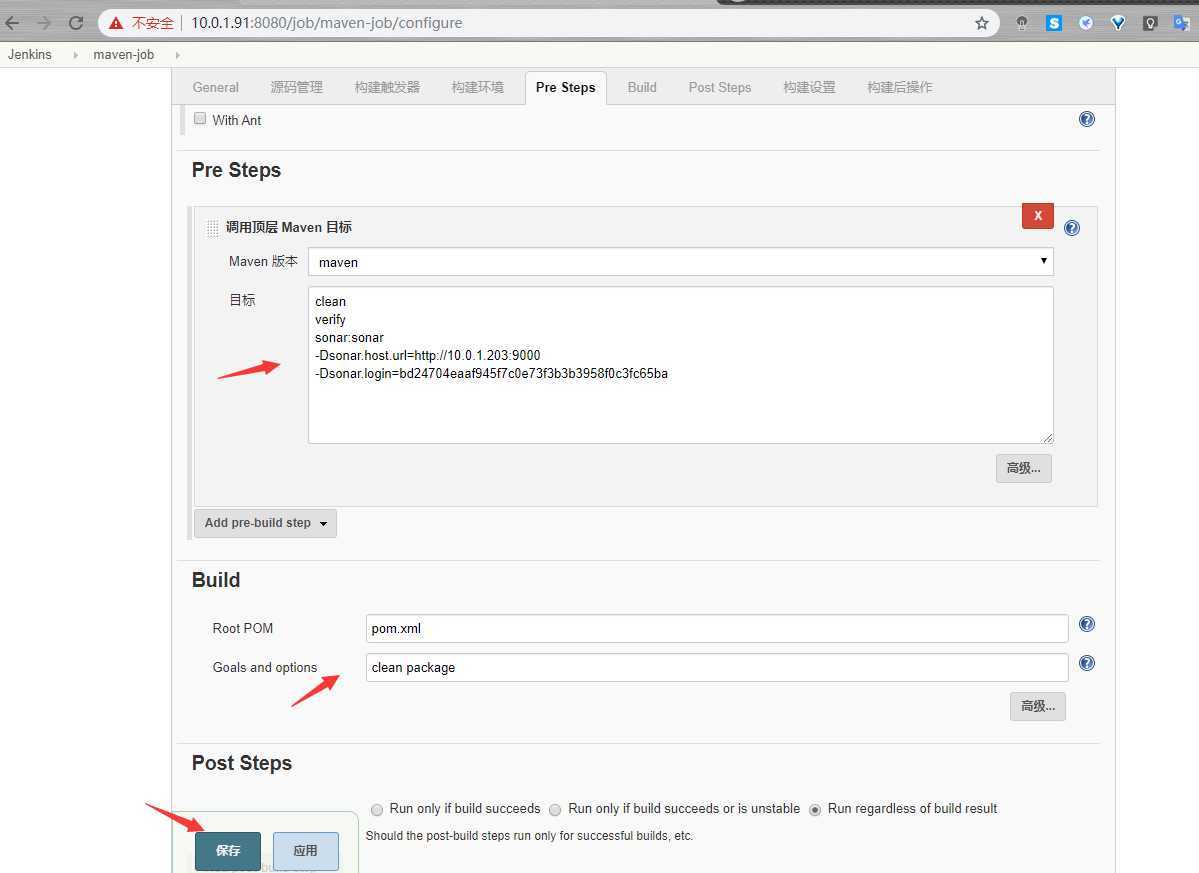Open the translate browser extension

tap(1182, 23)
